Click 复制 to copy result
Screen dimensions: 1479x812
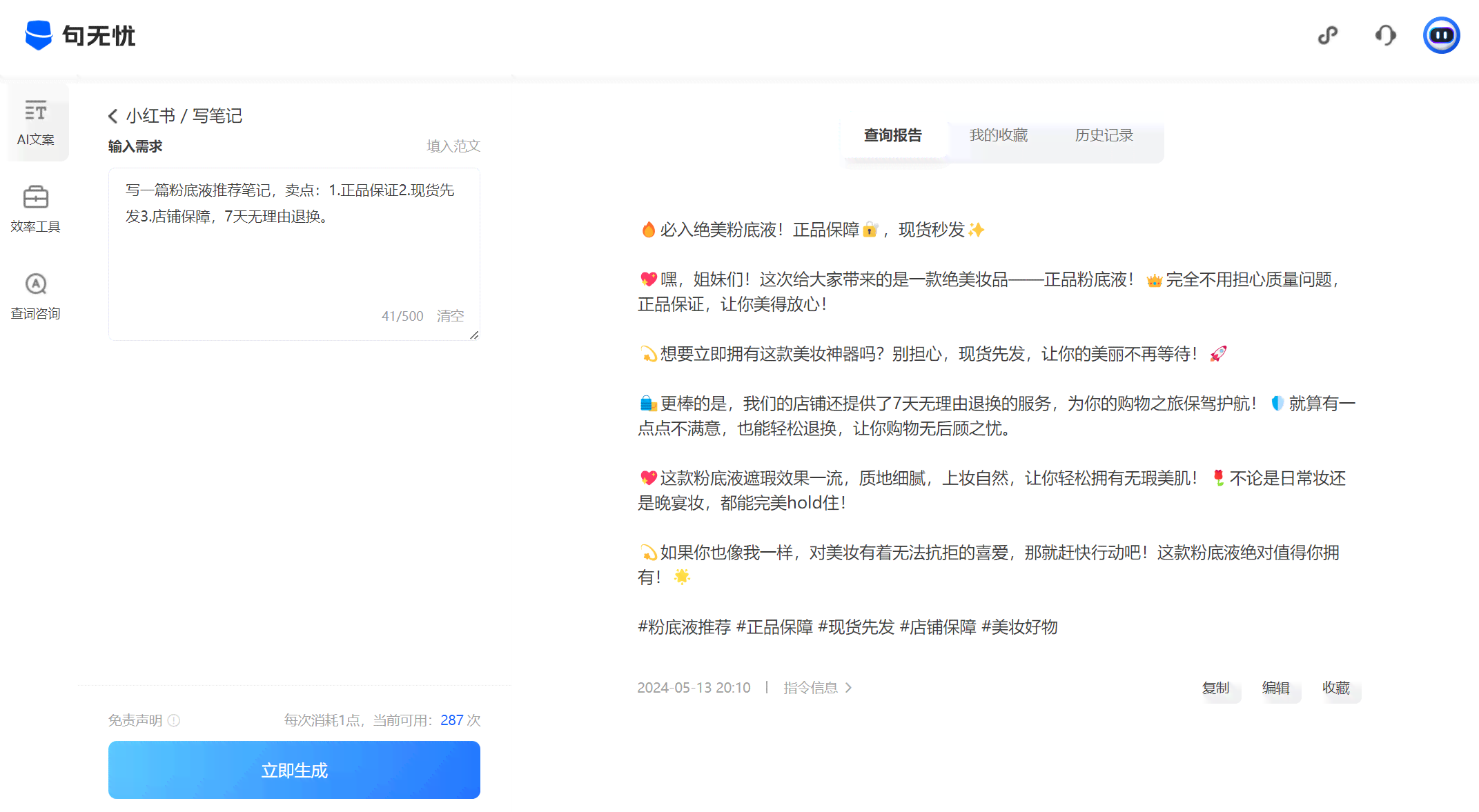point(1215,688)
